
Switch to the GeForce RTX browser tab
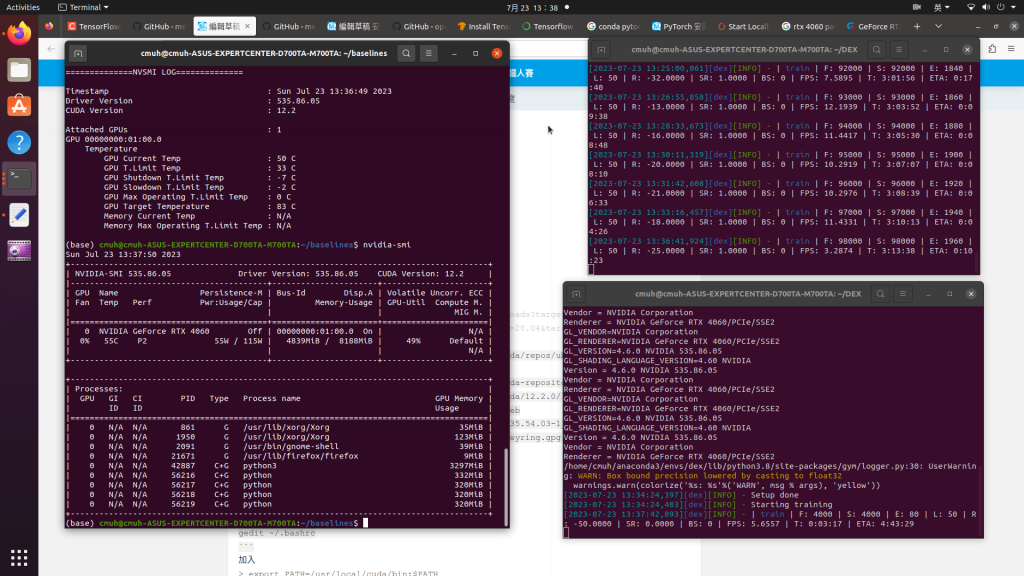872,27
